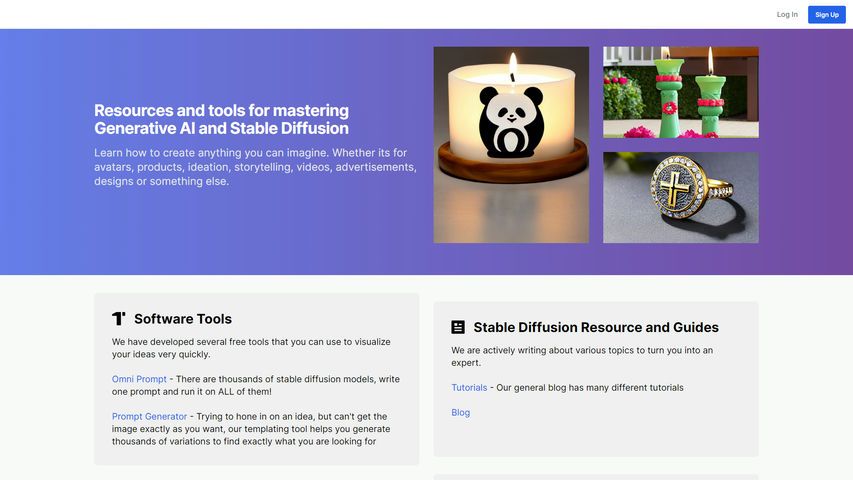Open the Omni Prompt link
The width and height of the screenshot is (853, 480).
pyautogui.click(x=139, y=379)
